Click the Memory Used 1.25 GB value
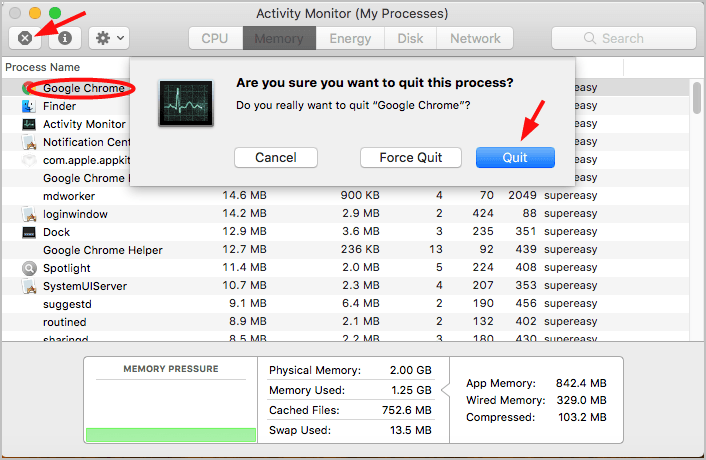The image size is (706, 460). (x=412, y=390)
